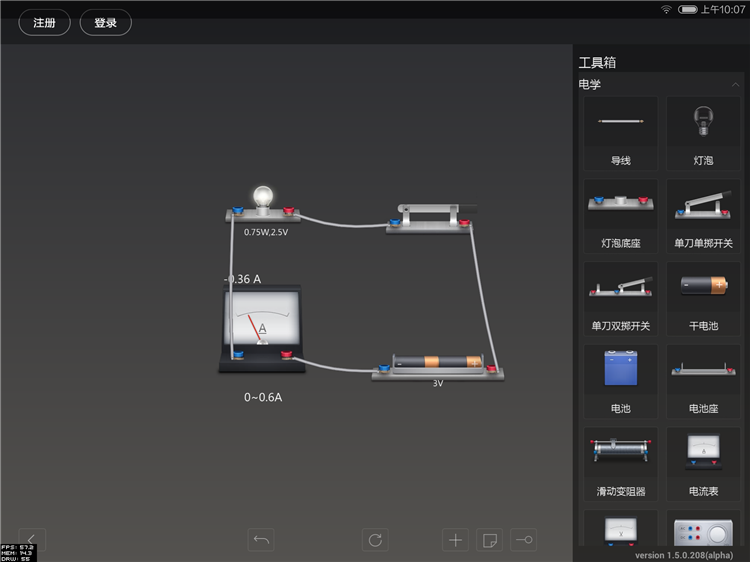Image resolution: width=750 pixels, height=562 pixels.
Task: Click battery holder blue terminal
Action: point(384,368)
